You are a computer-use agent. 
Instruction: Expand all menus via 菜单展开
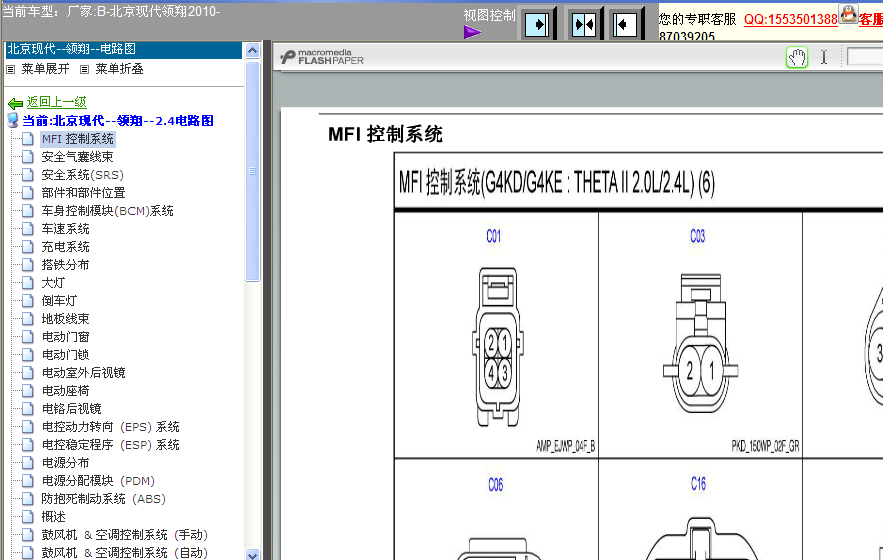[45, 69]
